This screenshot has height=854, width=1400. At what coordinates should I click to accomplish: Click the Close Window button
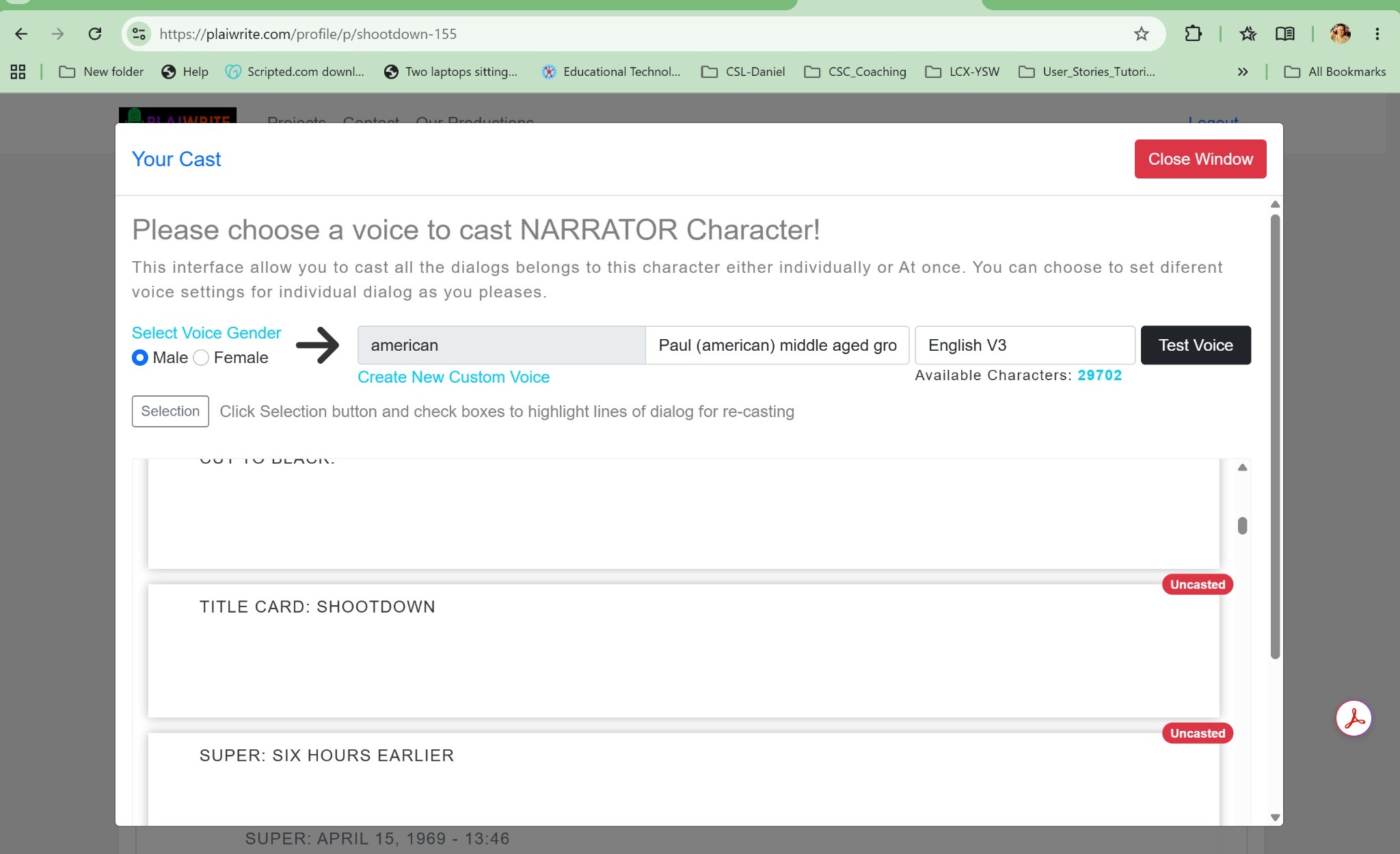click(1200, 159)
